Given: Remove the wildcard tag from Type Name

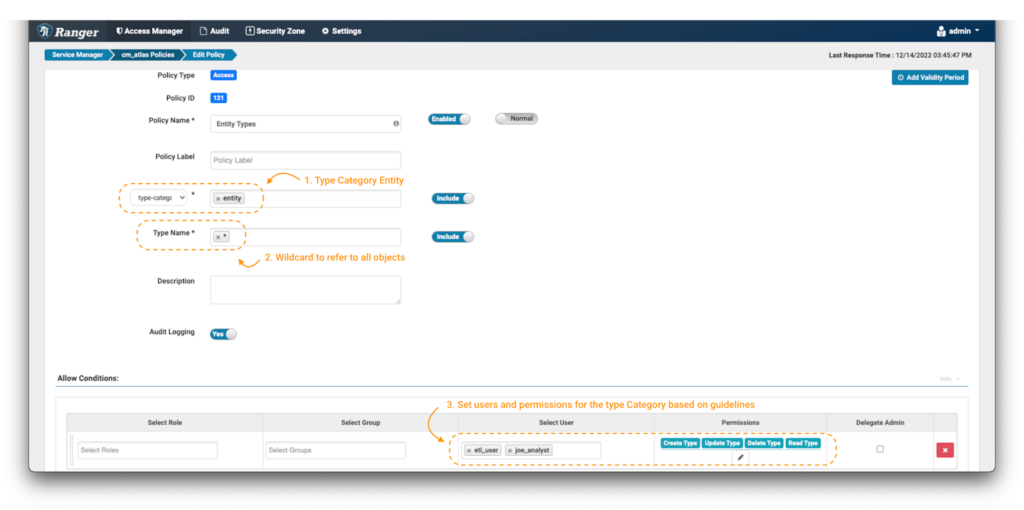Looking at the screenshot, I should [218, 237].
